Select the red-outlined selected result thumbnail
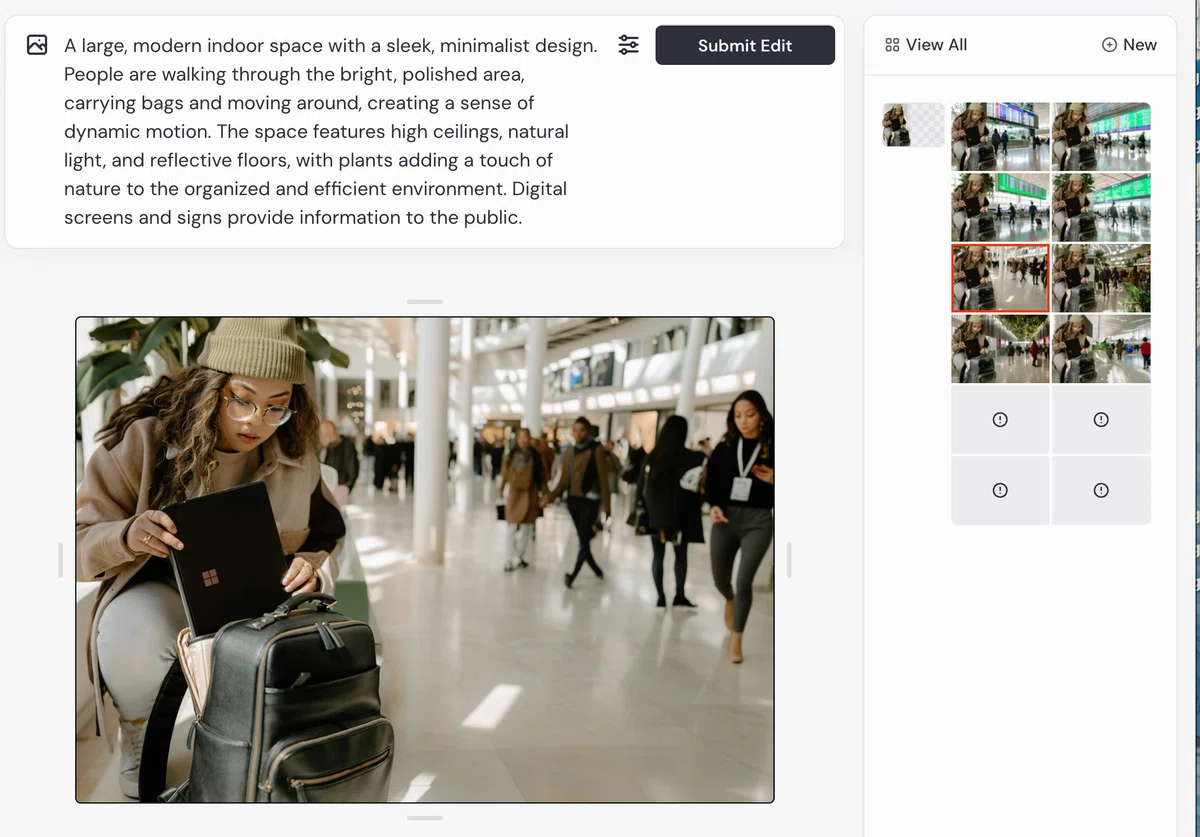The width and height of the screenshot is (1200, 837). tap(1000, 278)
